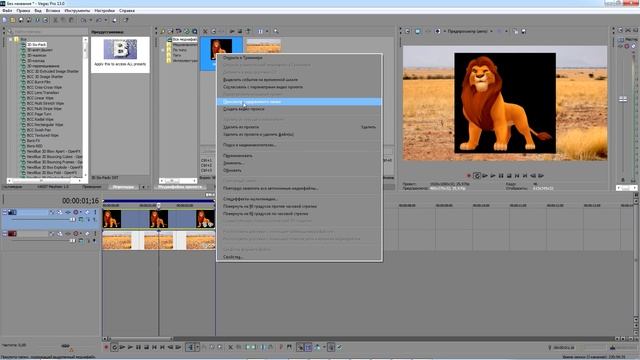Toggle Enable Snapping on timeline toolbar
Screen dimensions: 640x360
[300, 347]
